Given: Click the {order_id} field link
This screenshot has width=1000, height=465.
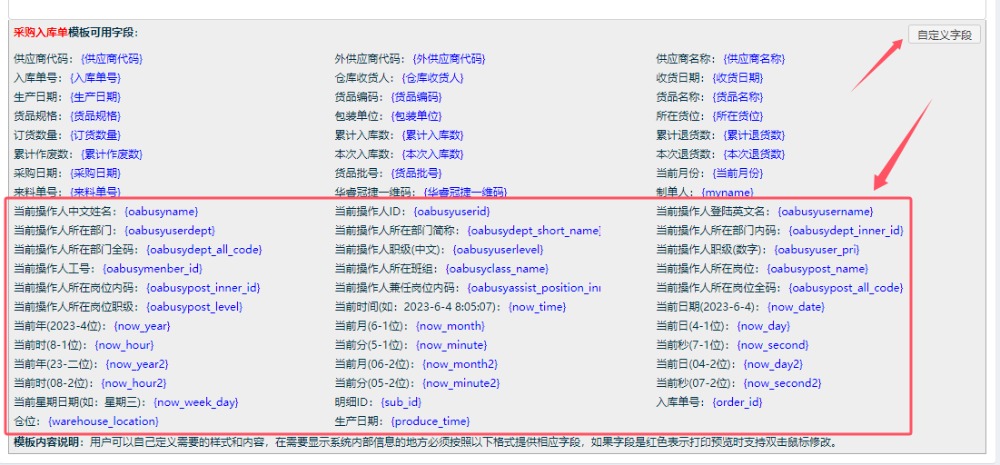Looking at the screenshot, I should click(736, 402).
